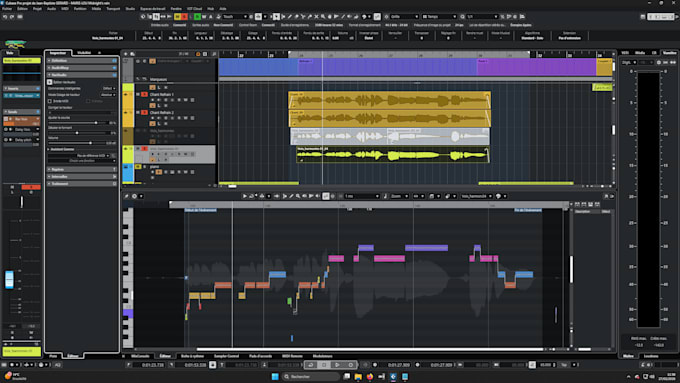The height and width of the screenshot is (383, 680).
Task: Enable the Entrée MIDI checkbox
Action: tap(50, 101)
